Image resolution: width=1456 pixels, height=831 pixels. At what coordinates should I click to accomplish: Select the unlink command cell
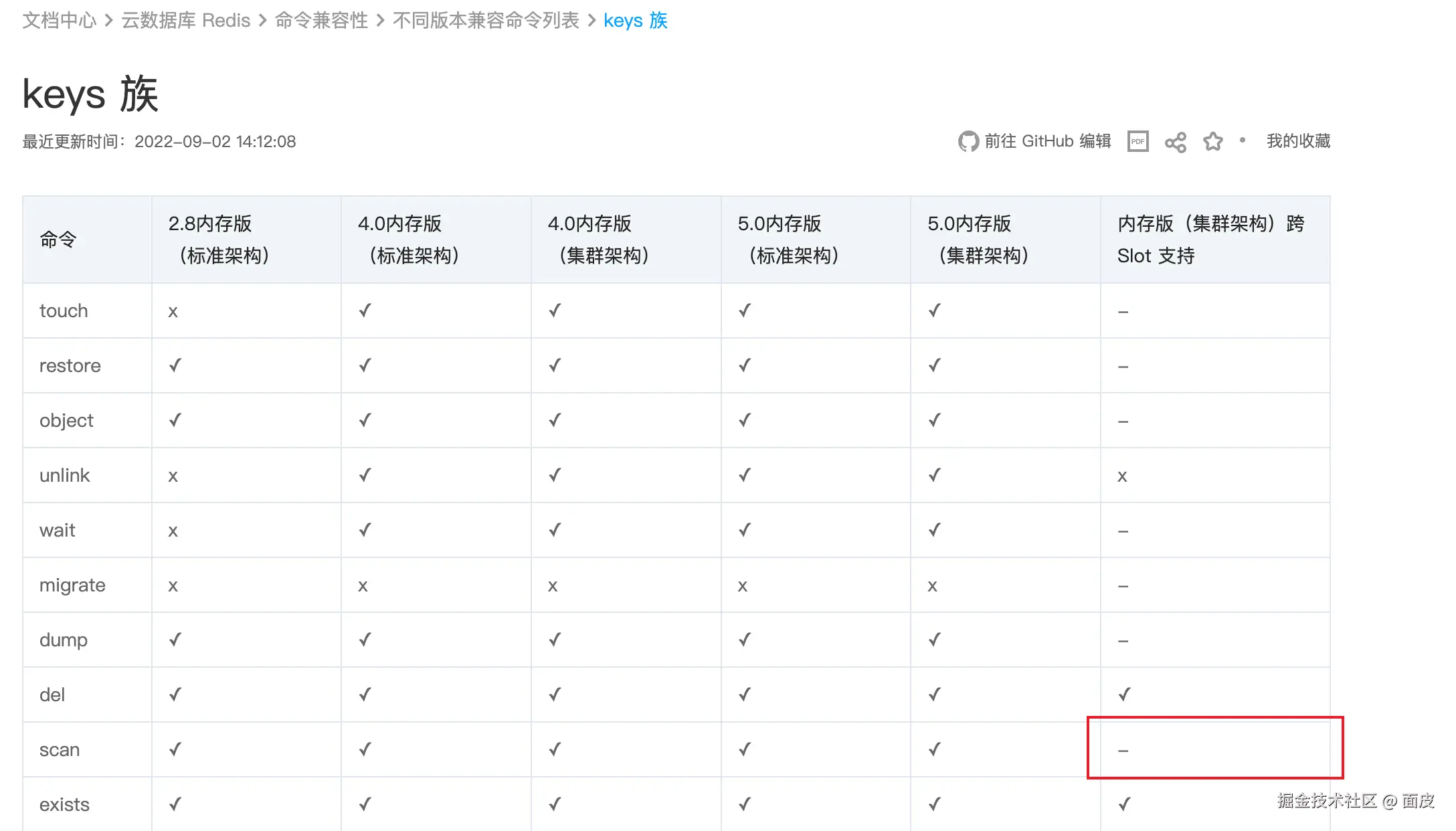coord(64,475)
